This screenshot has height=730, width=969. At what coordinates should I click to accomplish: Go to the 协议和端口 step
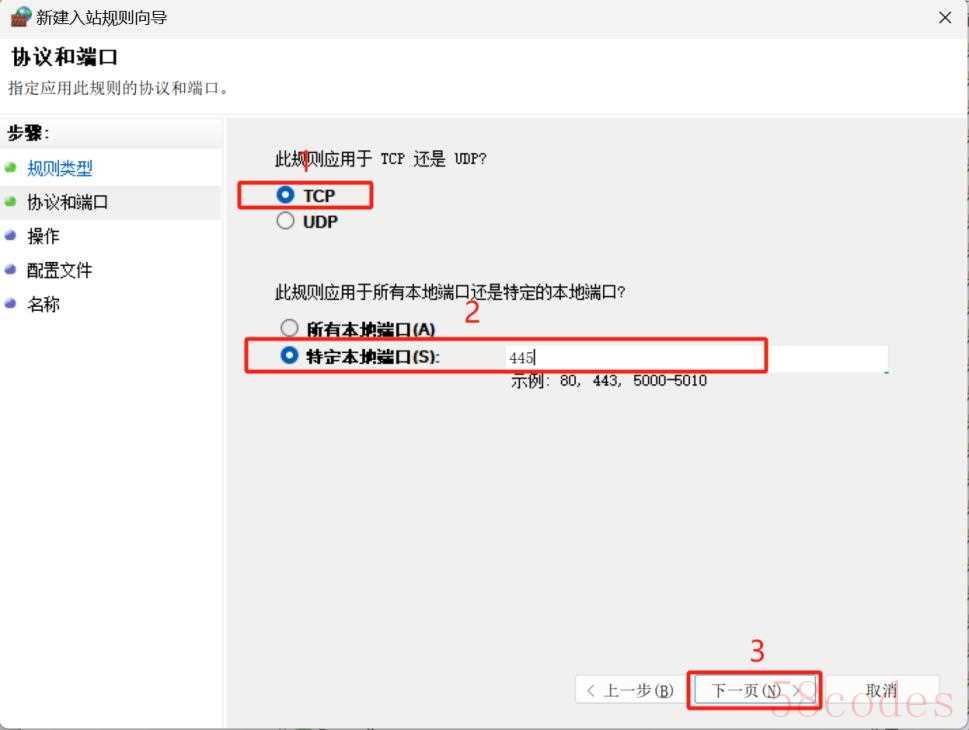pyautogui.click(x=67, y=202)
